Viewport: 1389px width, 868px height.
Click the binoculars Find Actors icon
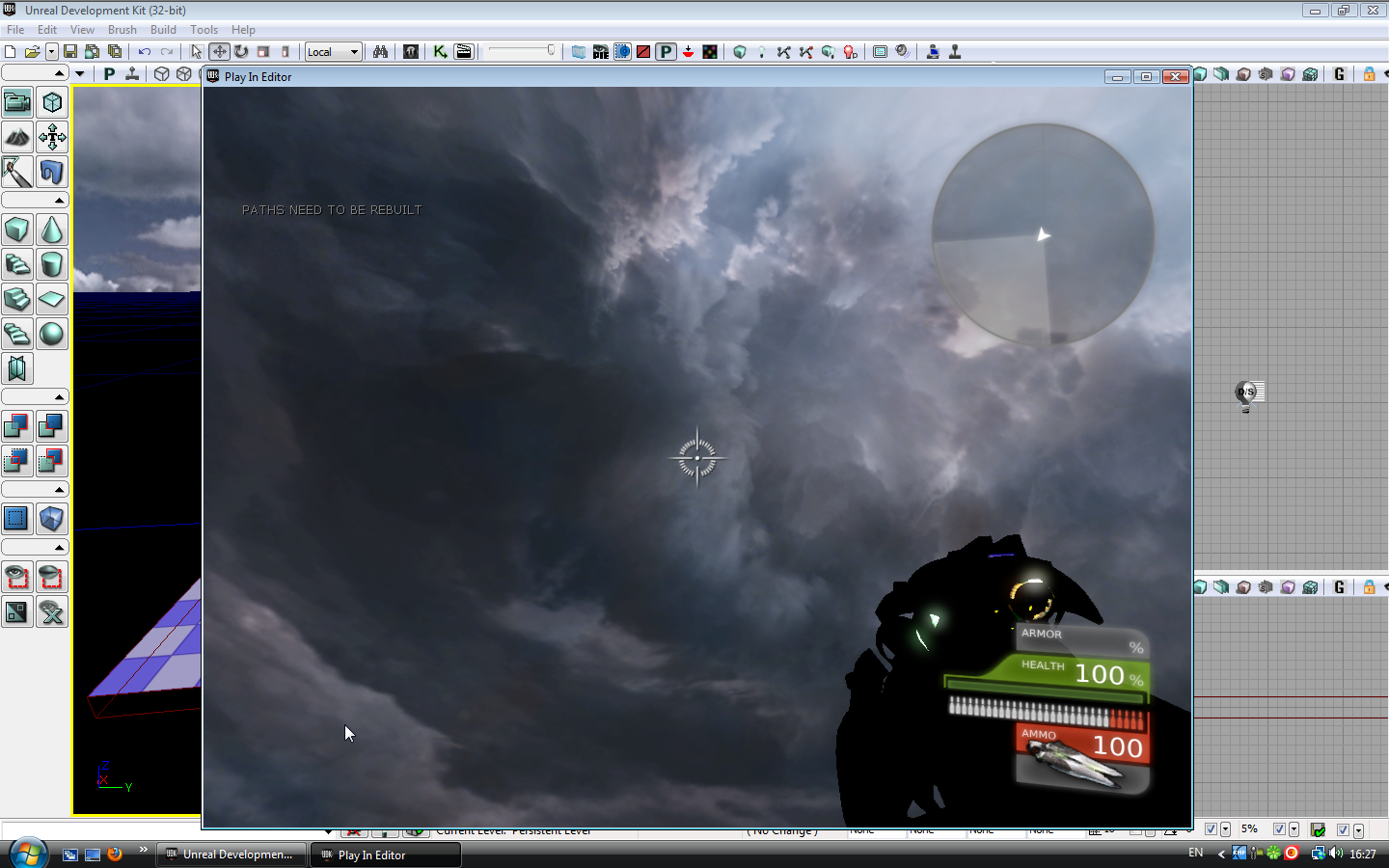pyautogui.click(x=381, y=52)
